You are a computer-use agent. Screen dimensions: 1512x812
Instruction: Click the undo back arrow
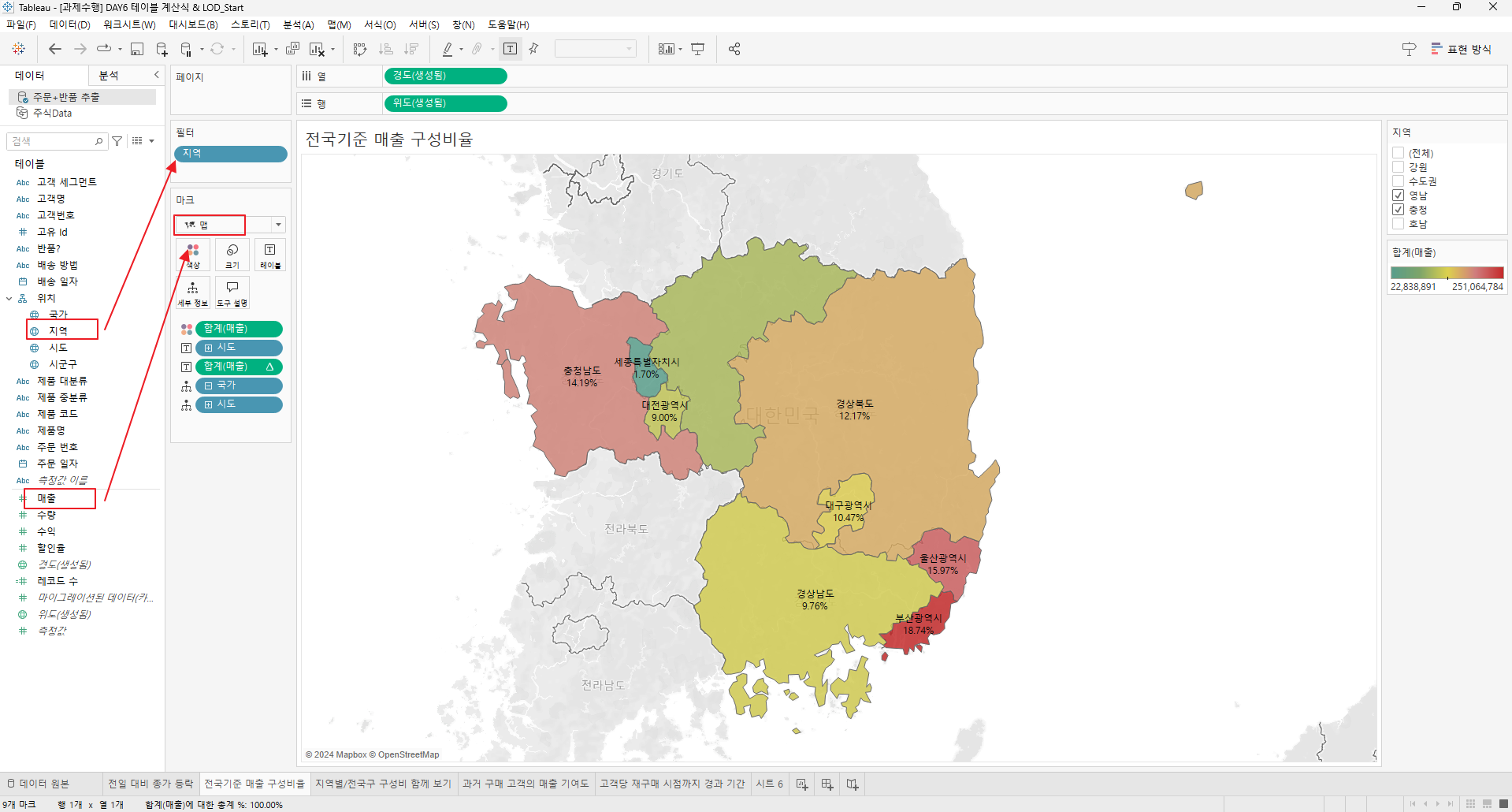click(55, 49)
